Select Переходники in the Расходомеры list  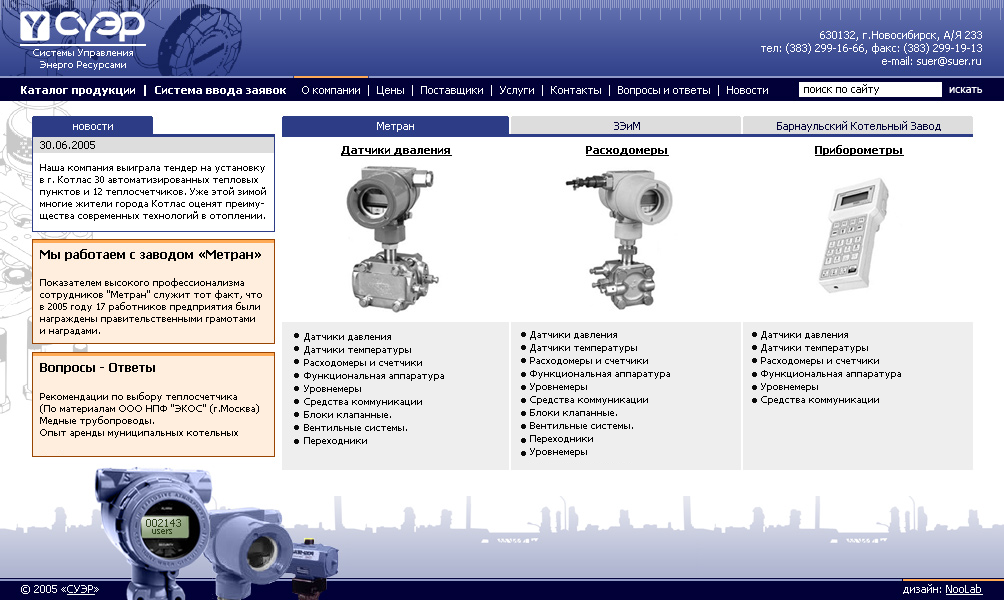[562, 439]
